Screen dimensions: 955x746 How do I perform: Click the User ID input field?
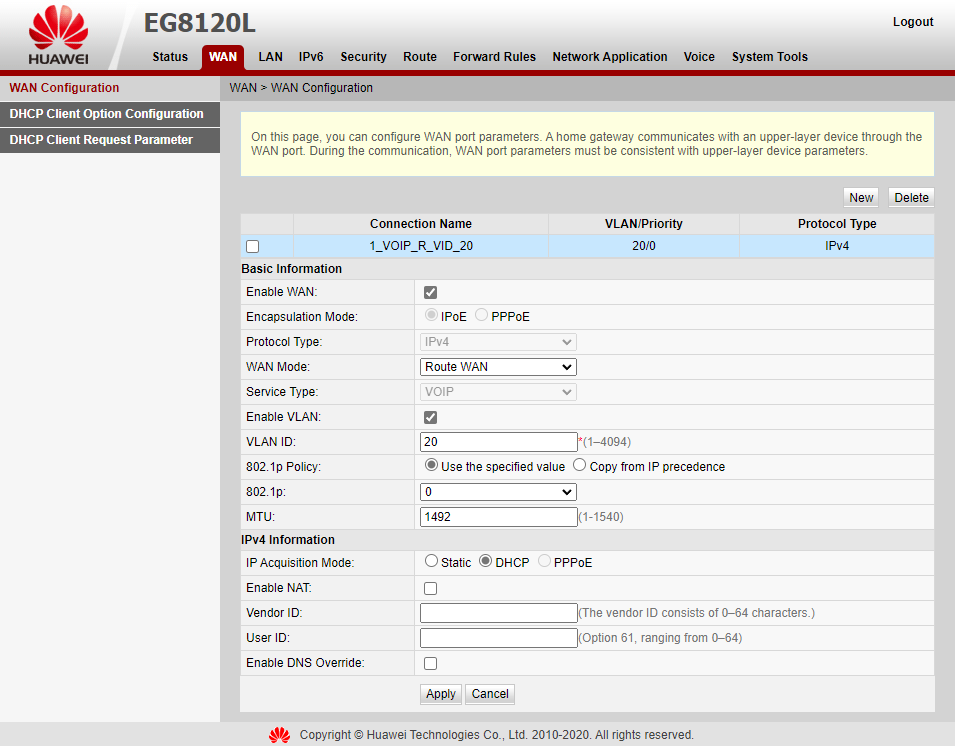(x=498, y=638)
